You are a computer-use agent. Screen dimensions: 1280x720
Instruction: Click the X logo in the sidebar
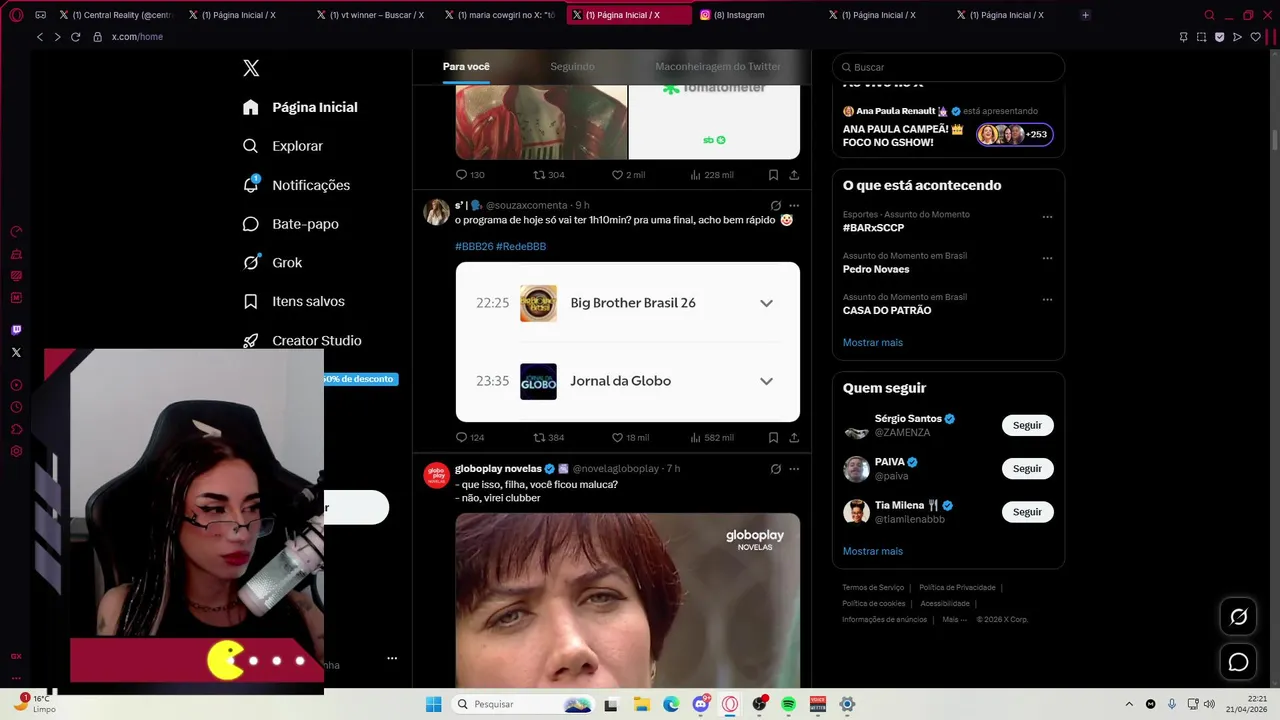point(251,68)
